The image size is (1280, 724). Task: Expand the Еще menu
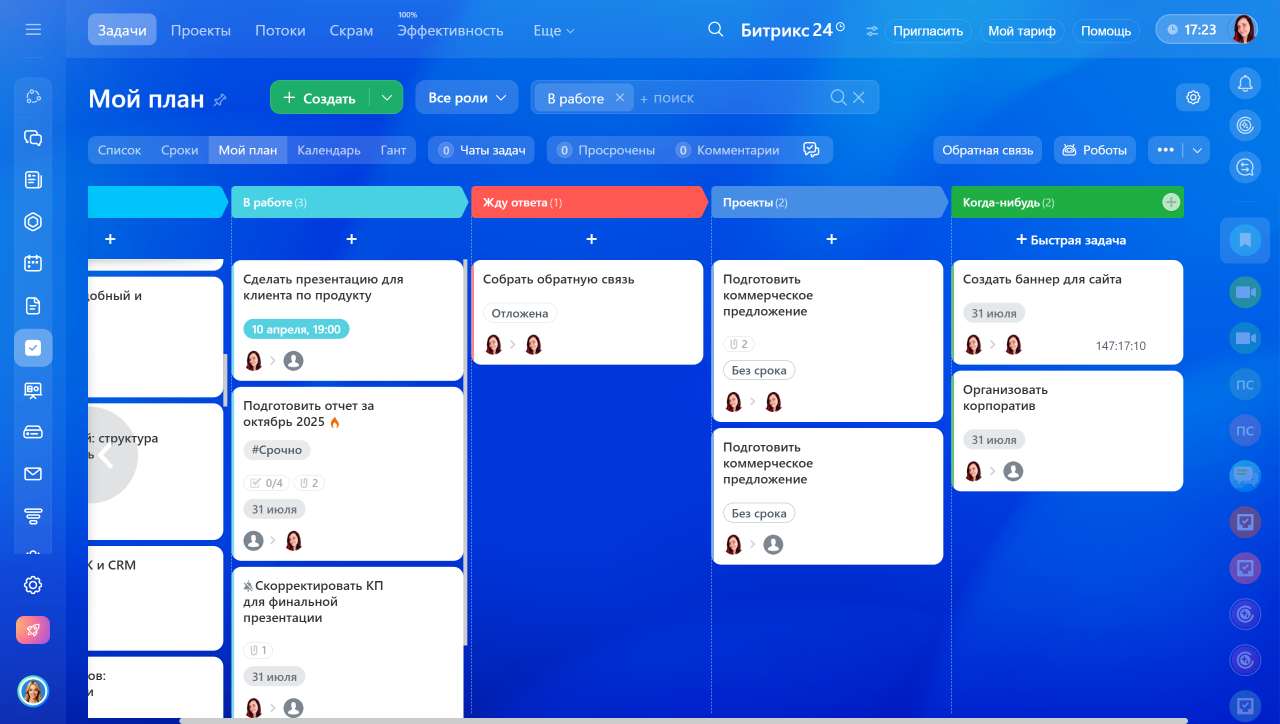click(x=553, y=31)
